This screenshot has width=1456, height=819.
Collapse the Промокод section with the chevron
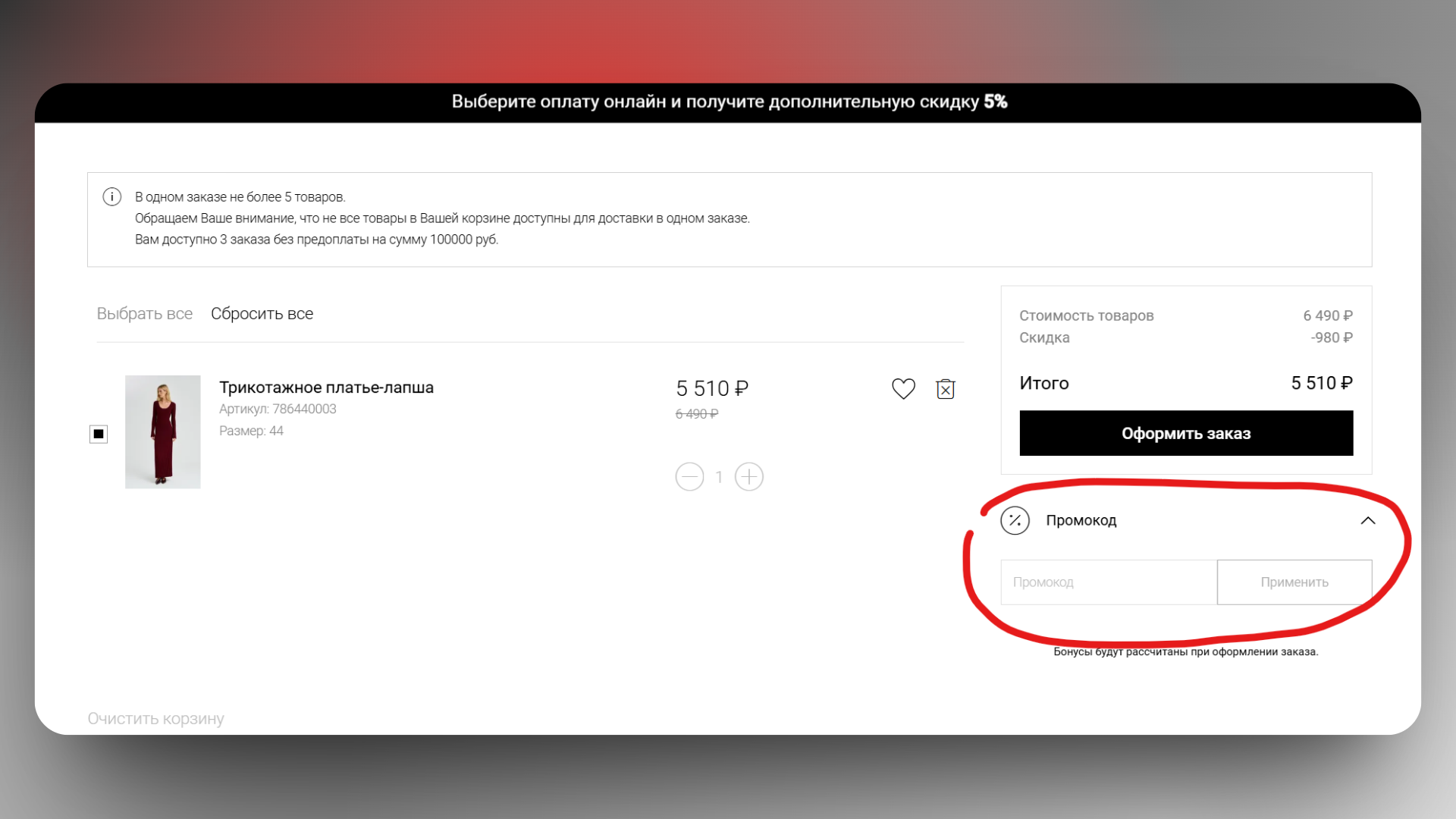tap(1367, 520)
